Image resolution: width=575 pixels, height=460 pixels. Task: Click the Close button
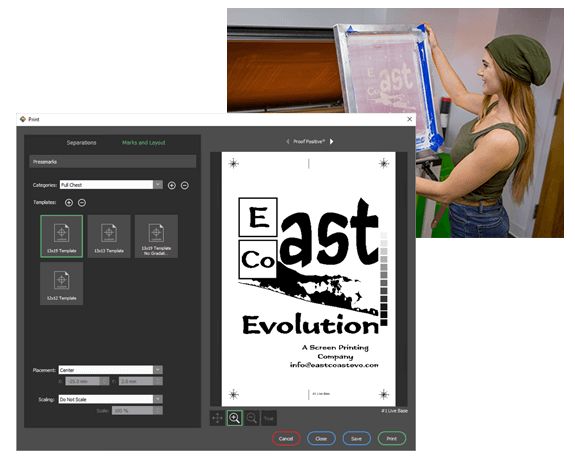[321, 438]
